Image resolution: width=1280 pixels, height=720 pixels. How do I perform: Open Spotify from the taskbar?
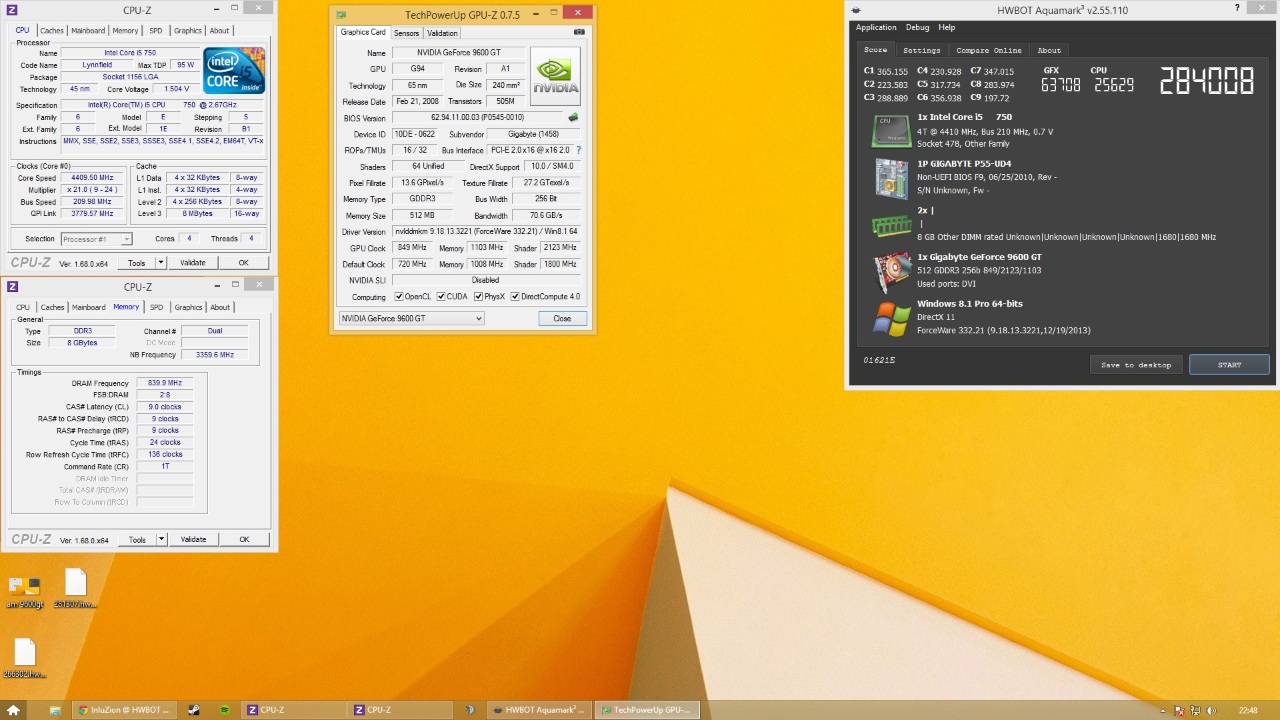pos(224,710)
